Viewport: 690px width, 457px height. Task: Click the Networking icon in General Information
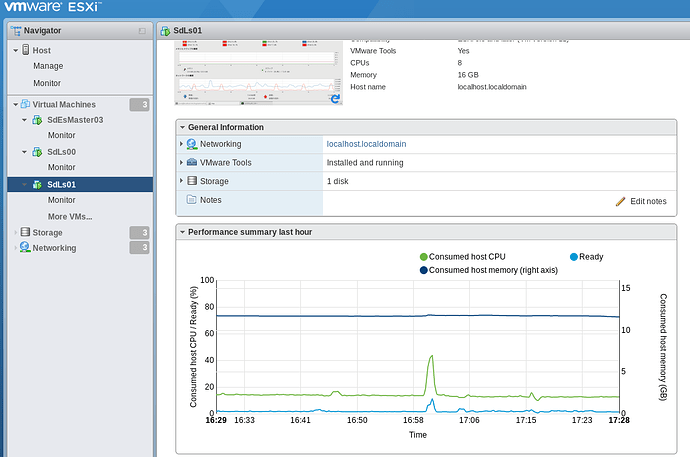click(x=191, y=144)
